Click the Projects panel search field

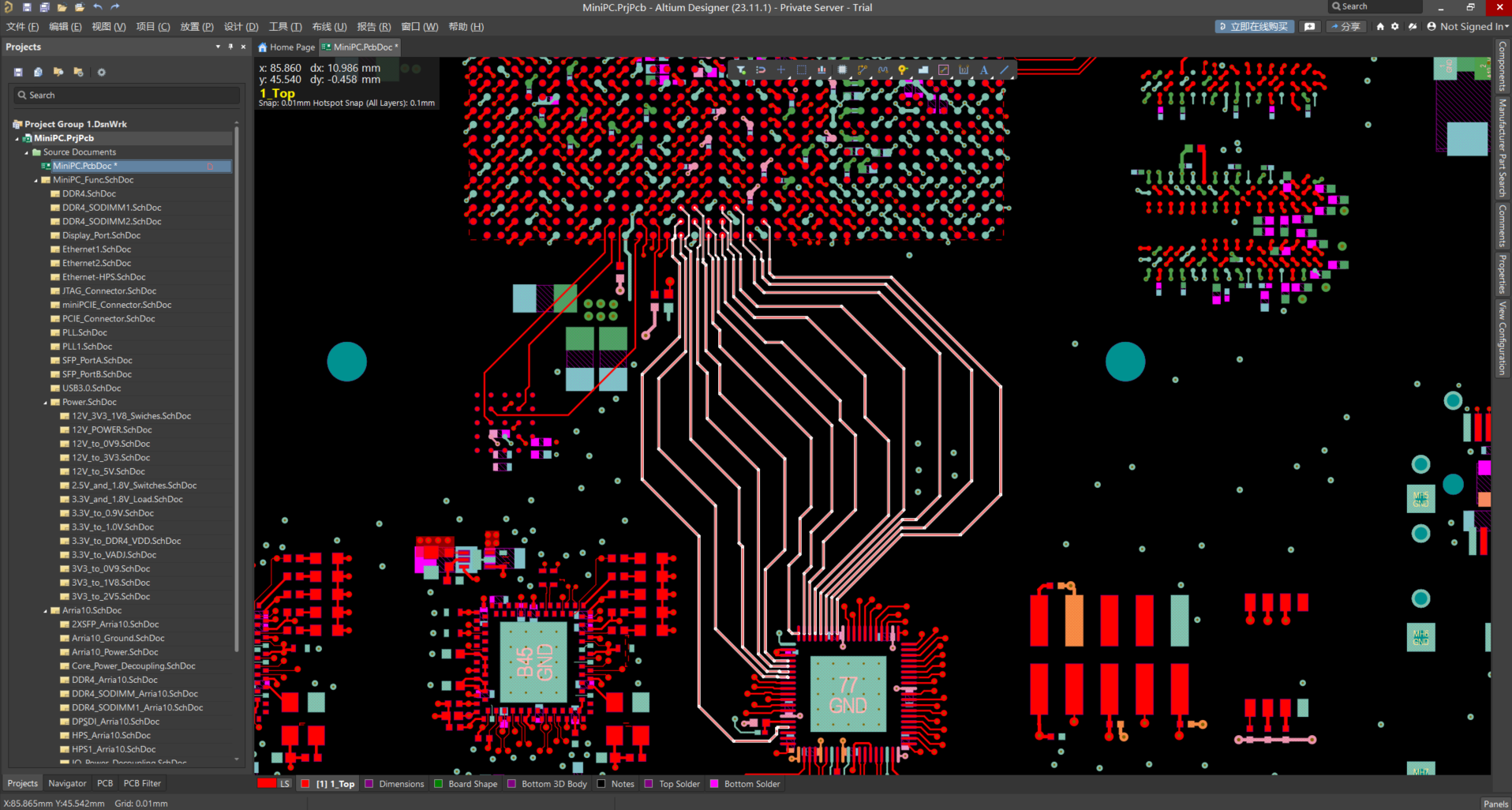(x=126, y=96)
